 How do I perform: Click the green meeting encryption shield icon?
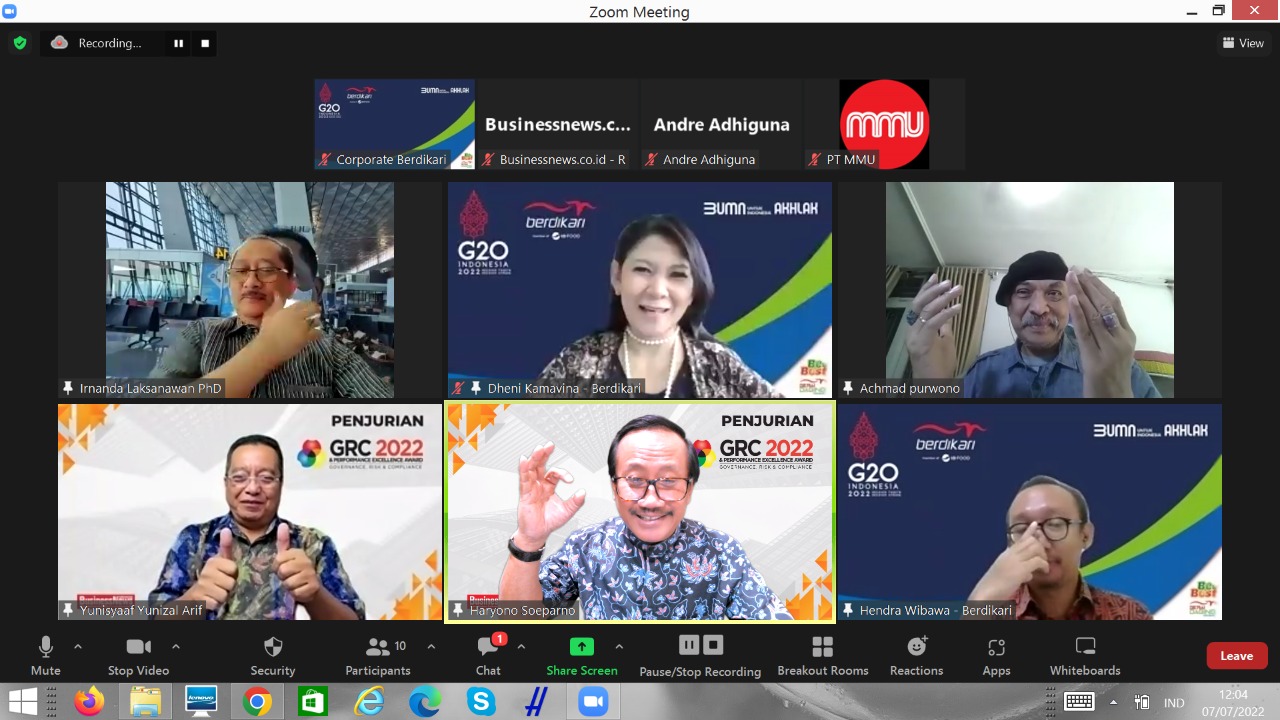(x=20, y=43)
